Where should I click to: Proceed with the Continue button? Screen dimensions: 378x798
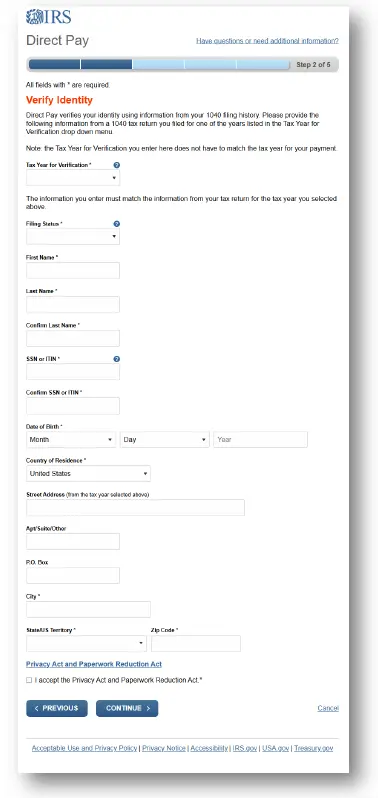point(127,708)
